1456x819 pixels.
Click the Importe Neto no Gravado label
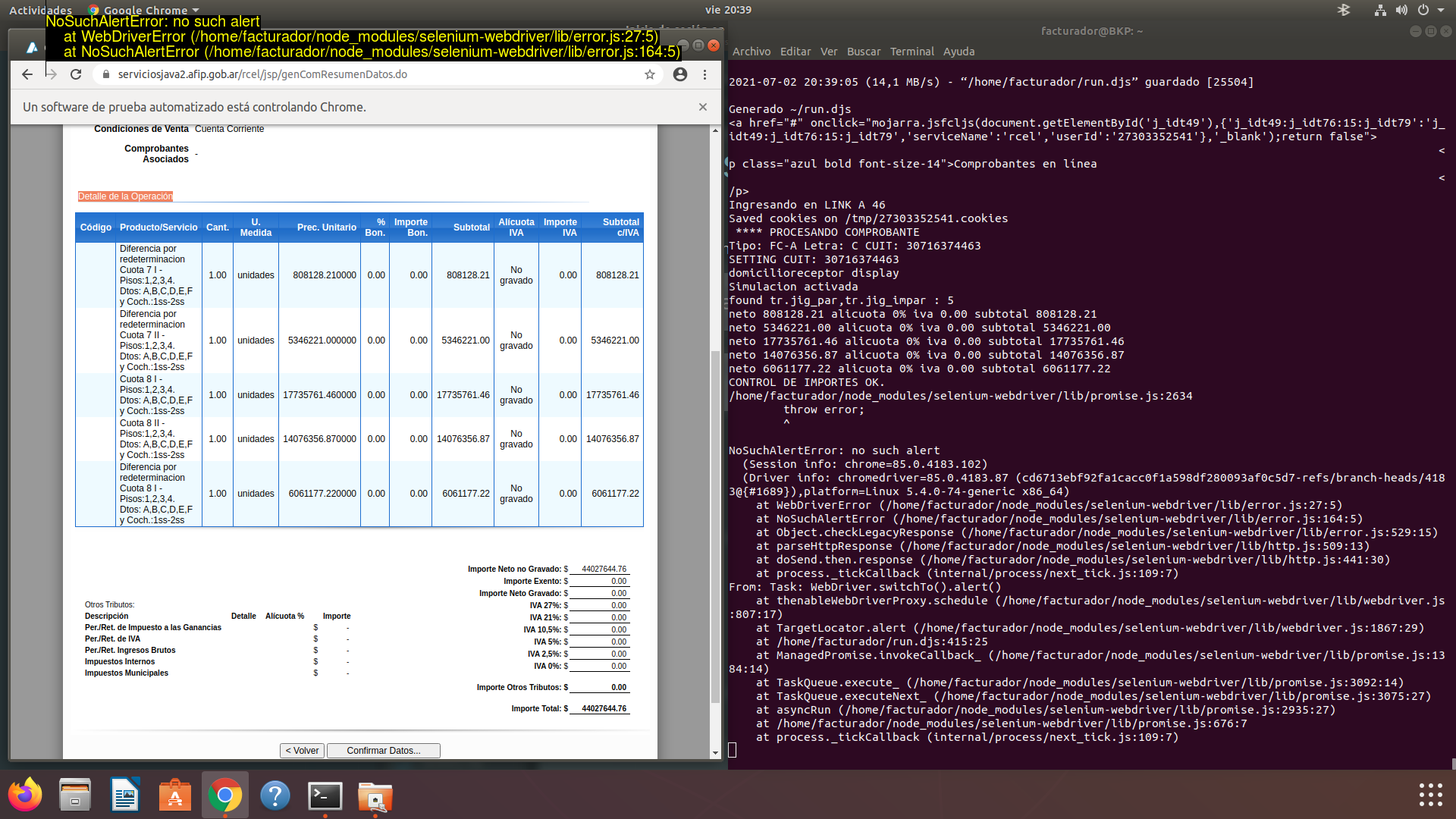pyautogui.click(x=514, y=569)
